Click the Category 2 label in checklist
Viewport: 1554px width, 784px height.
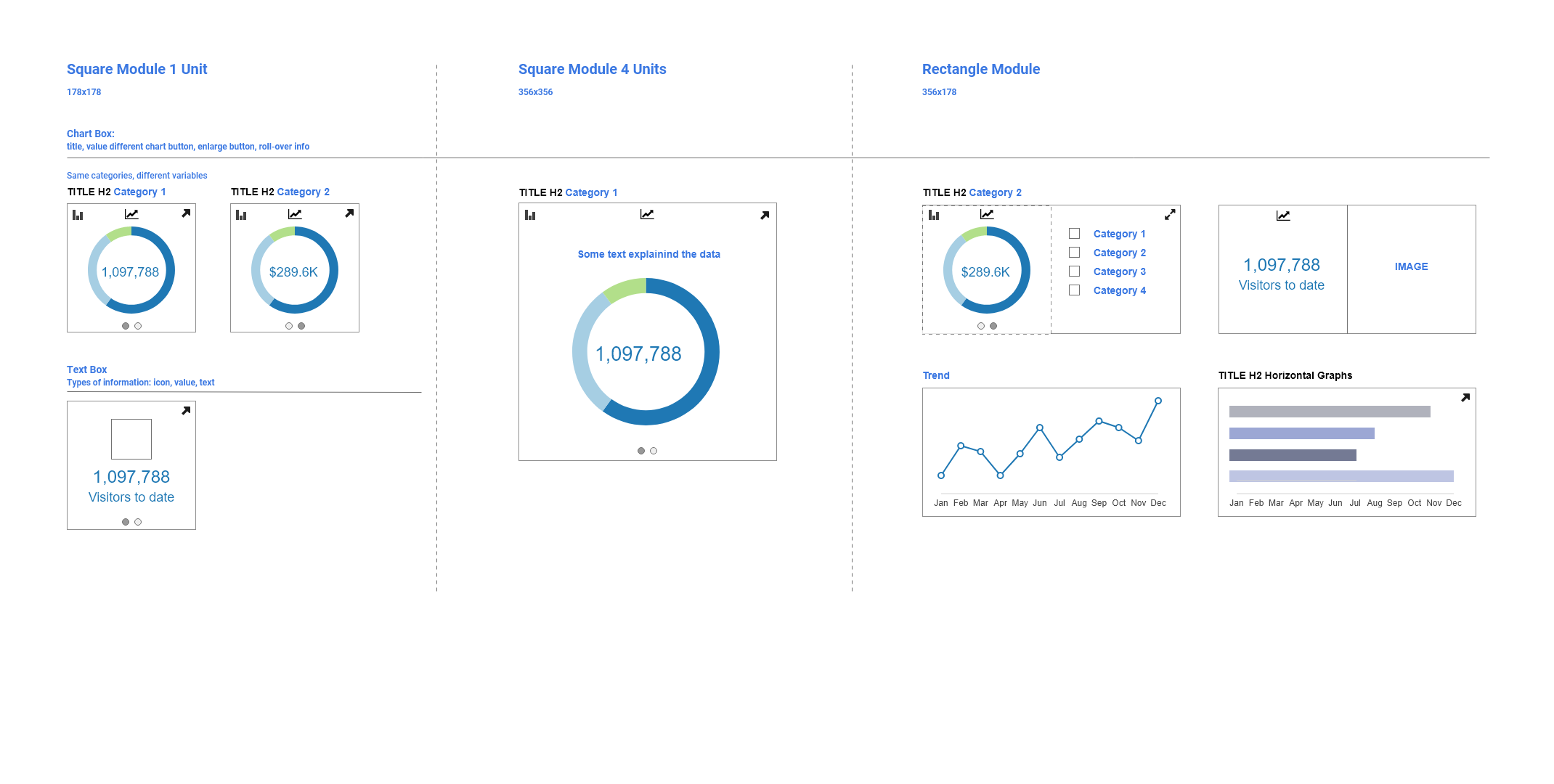[x=1119, y=253]
